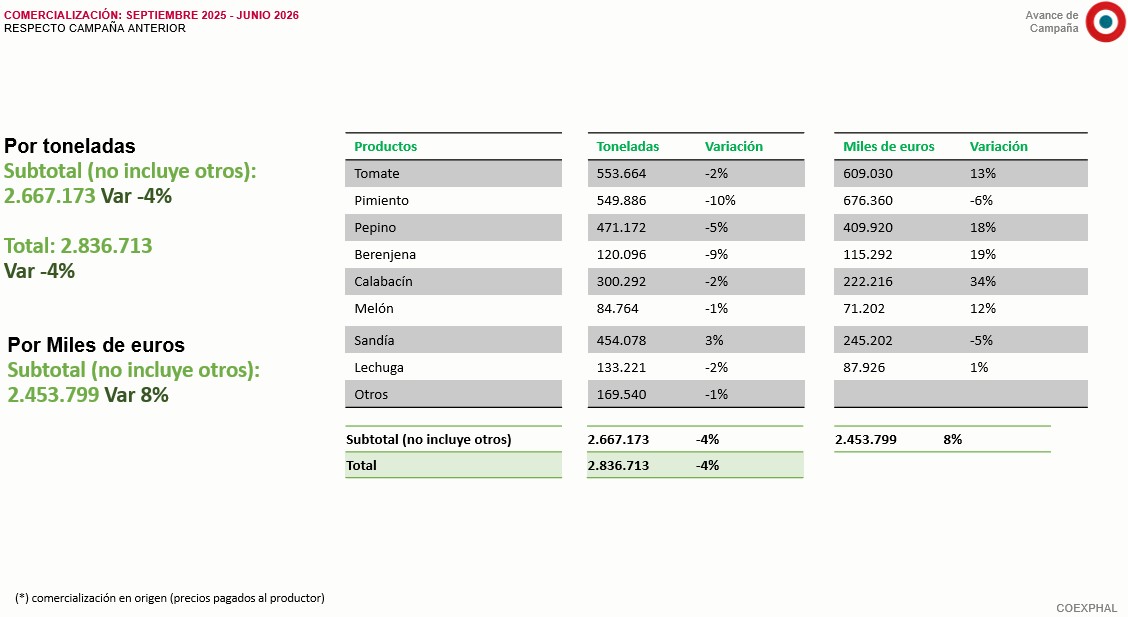Click the red circular Avance de Campaña logo

[1105, 22]
